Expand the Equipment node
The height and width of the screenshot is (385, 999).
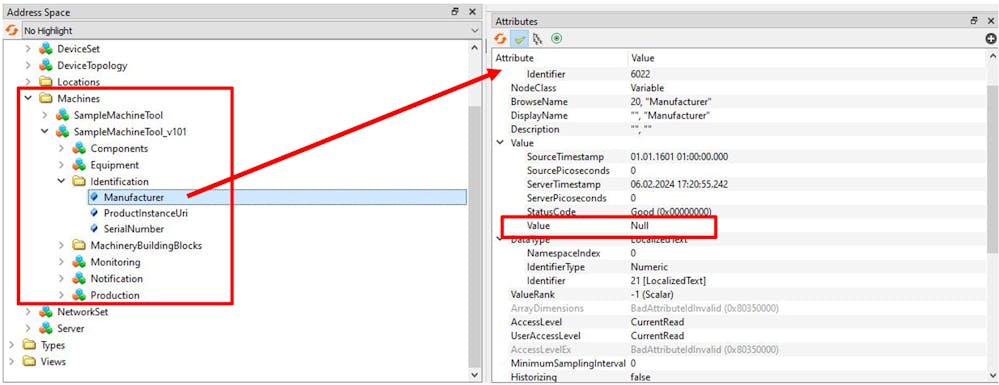[x=61, y=164]
